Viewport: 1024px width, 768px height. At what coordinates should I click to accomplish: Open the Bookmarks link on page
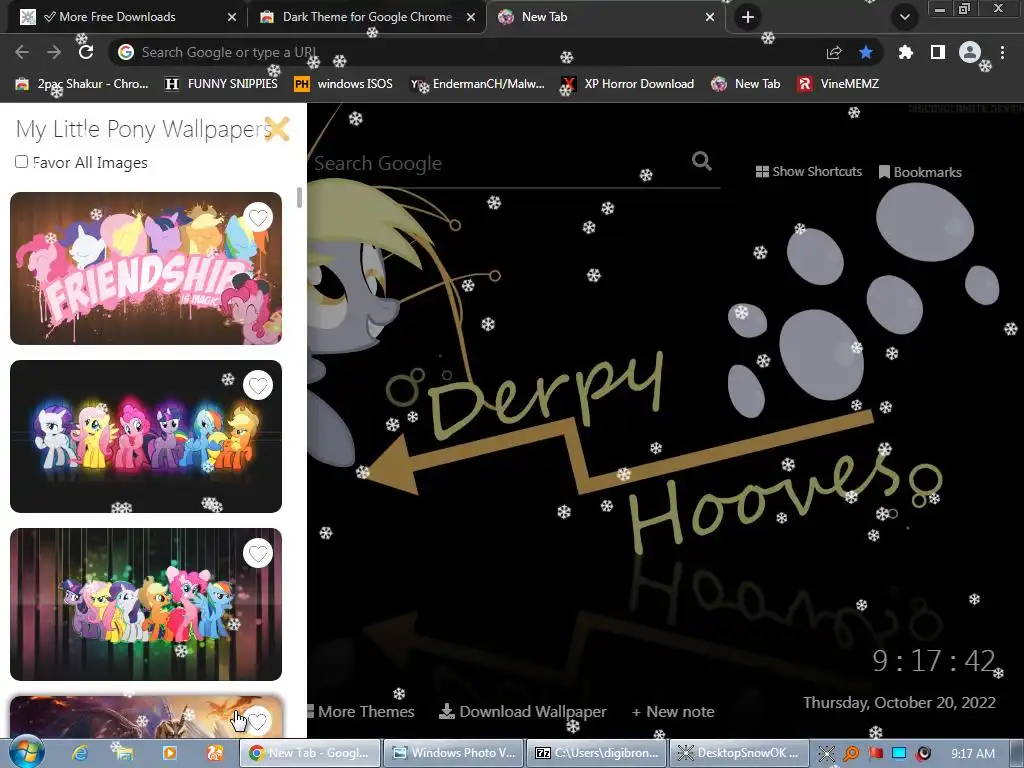[x=920, y=172]
